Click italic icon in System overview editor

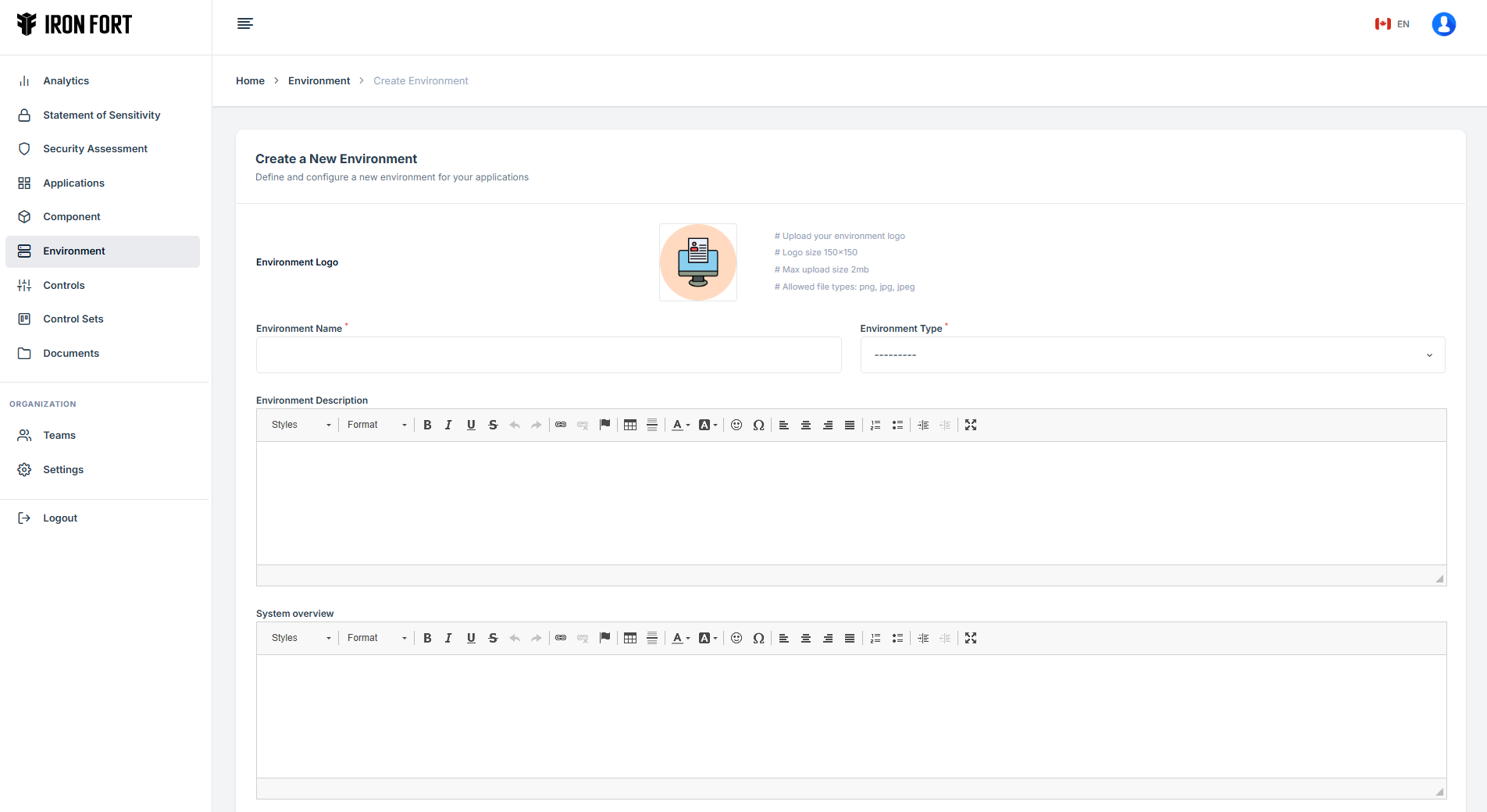(448, 638)
